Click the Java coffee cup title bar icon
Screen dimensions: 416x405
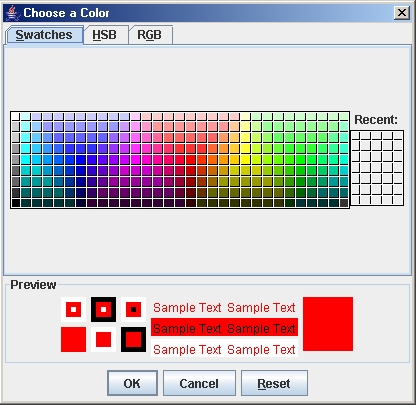(12, 13)
